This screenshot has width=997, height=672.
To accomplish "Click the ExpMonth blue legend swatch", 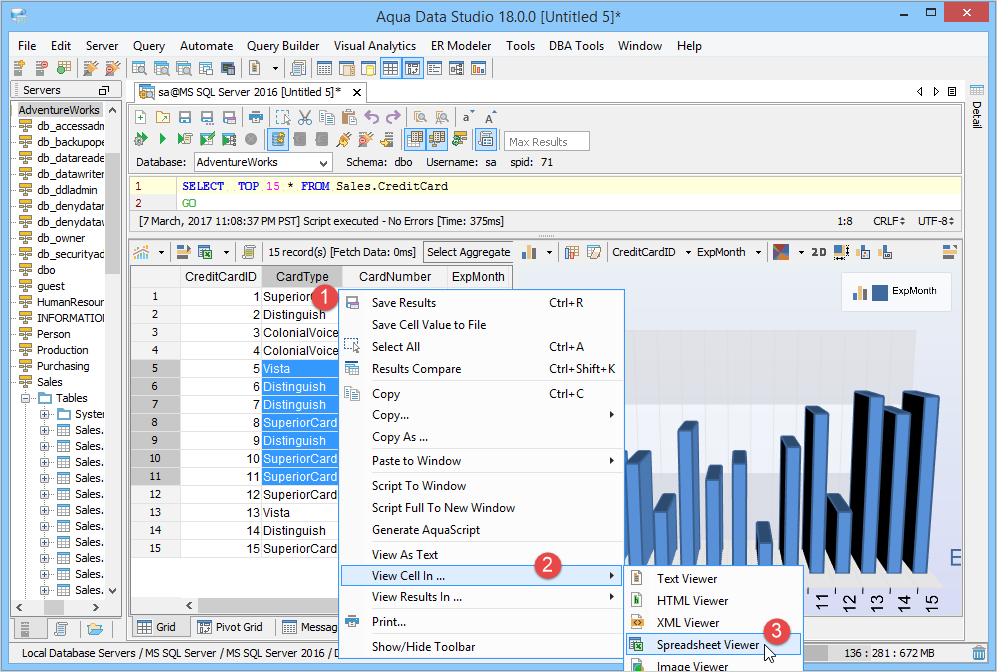I will [880, 292].
